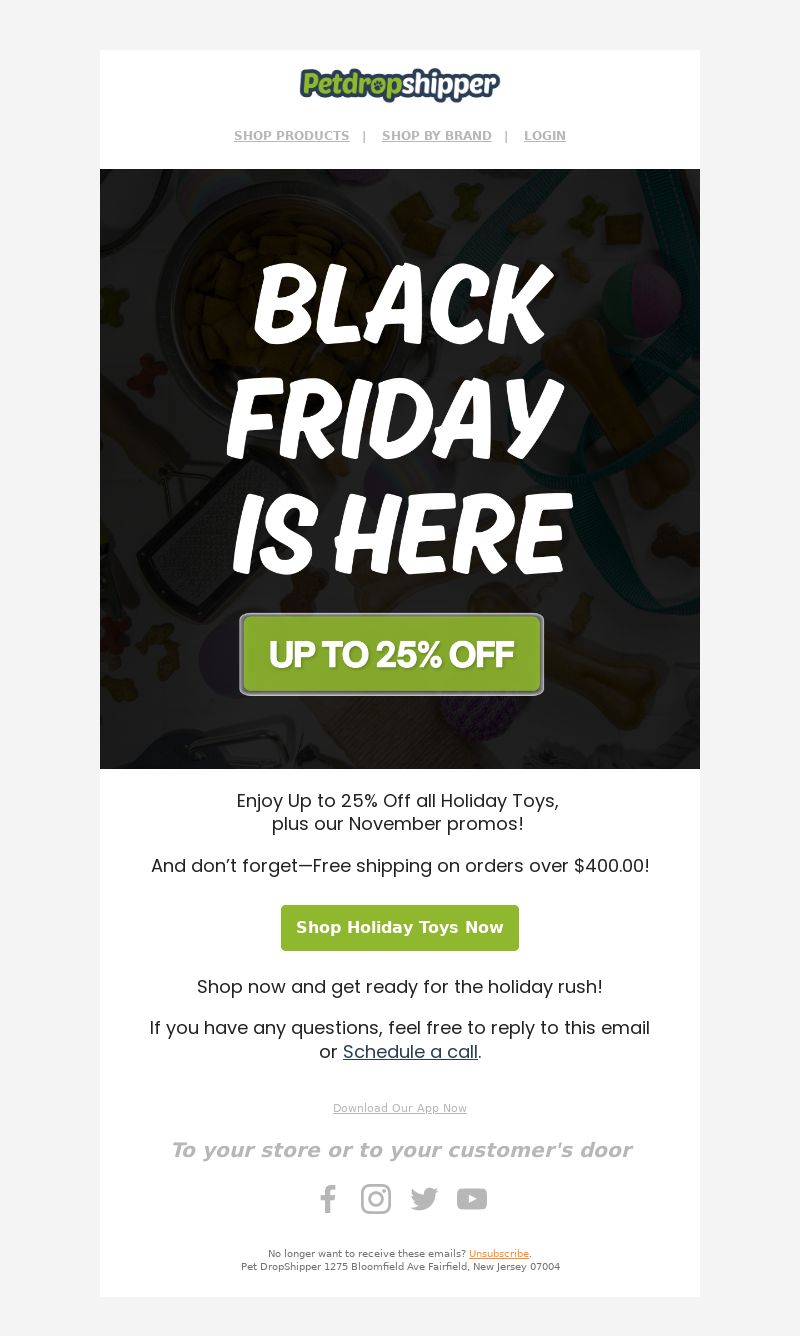Click Shop Holiday Toys Now button
The width and height of the screenshot is (800, 1336).
click(400, 928)
